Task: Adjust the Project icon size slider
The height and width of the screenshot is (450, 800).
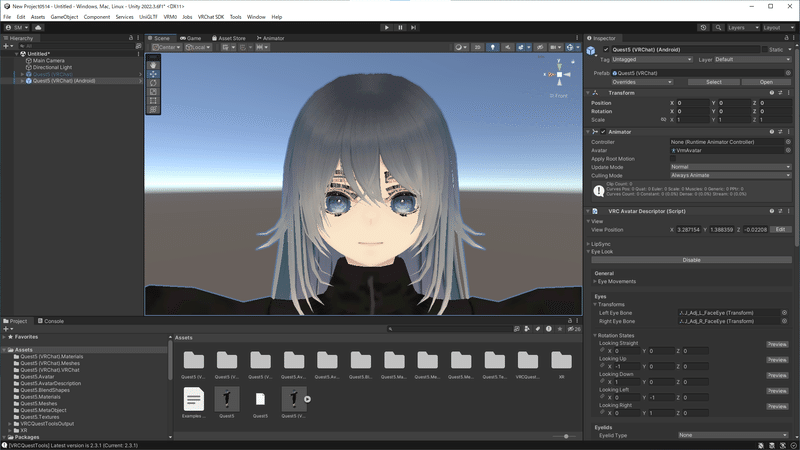Action: click(x=566, y=436)
